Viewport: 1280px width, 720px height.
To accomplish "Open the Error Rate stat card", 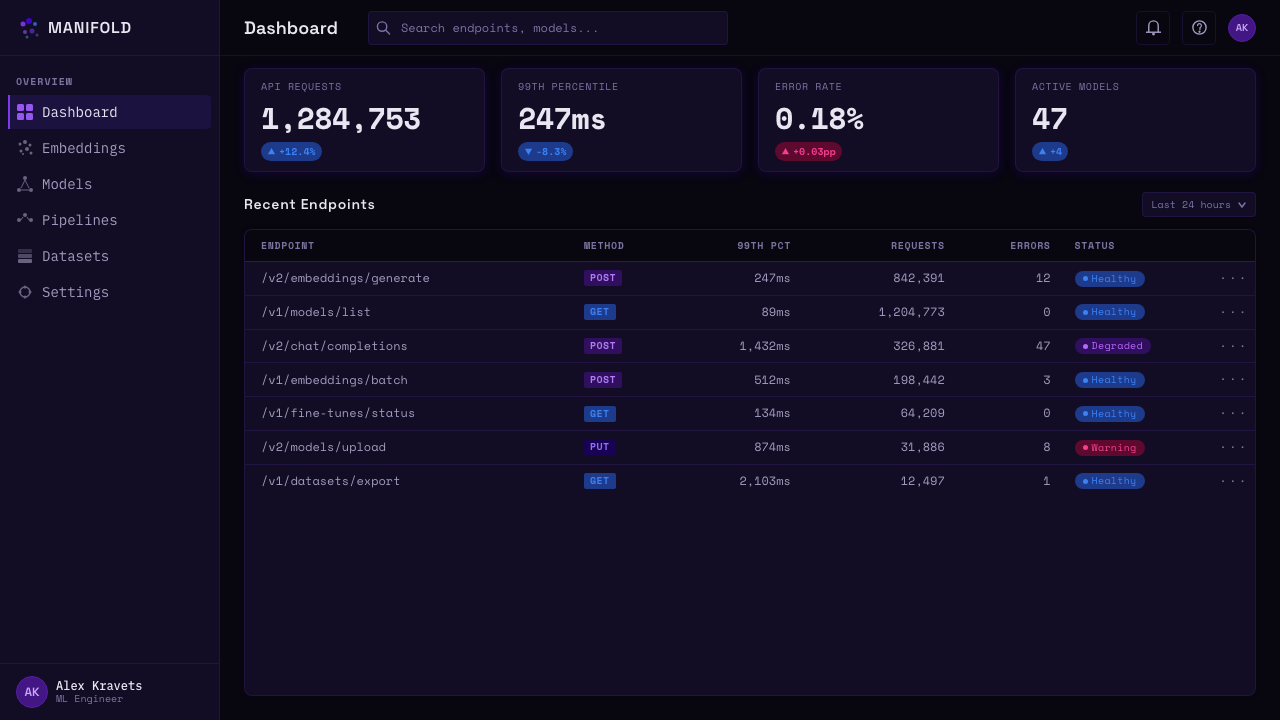I will click(878, 120).
